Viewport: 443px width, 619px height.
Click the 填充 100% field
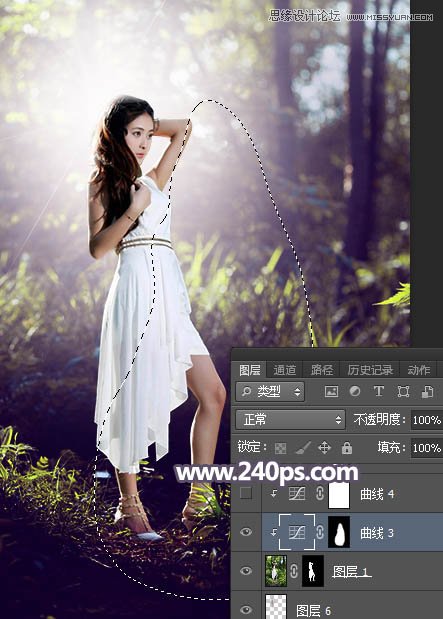427,448
